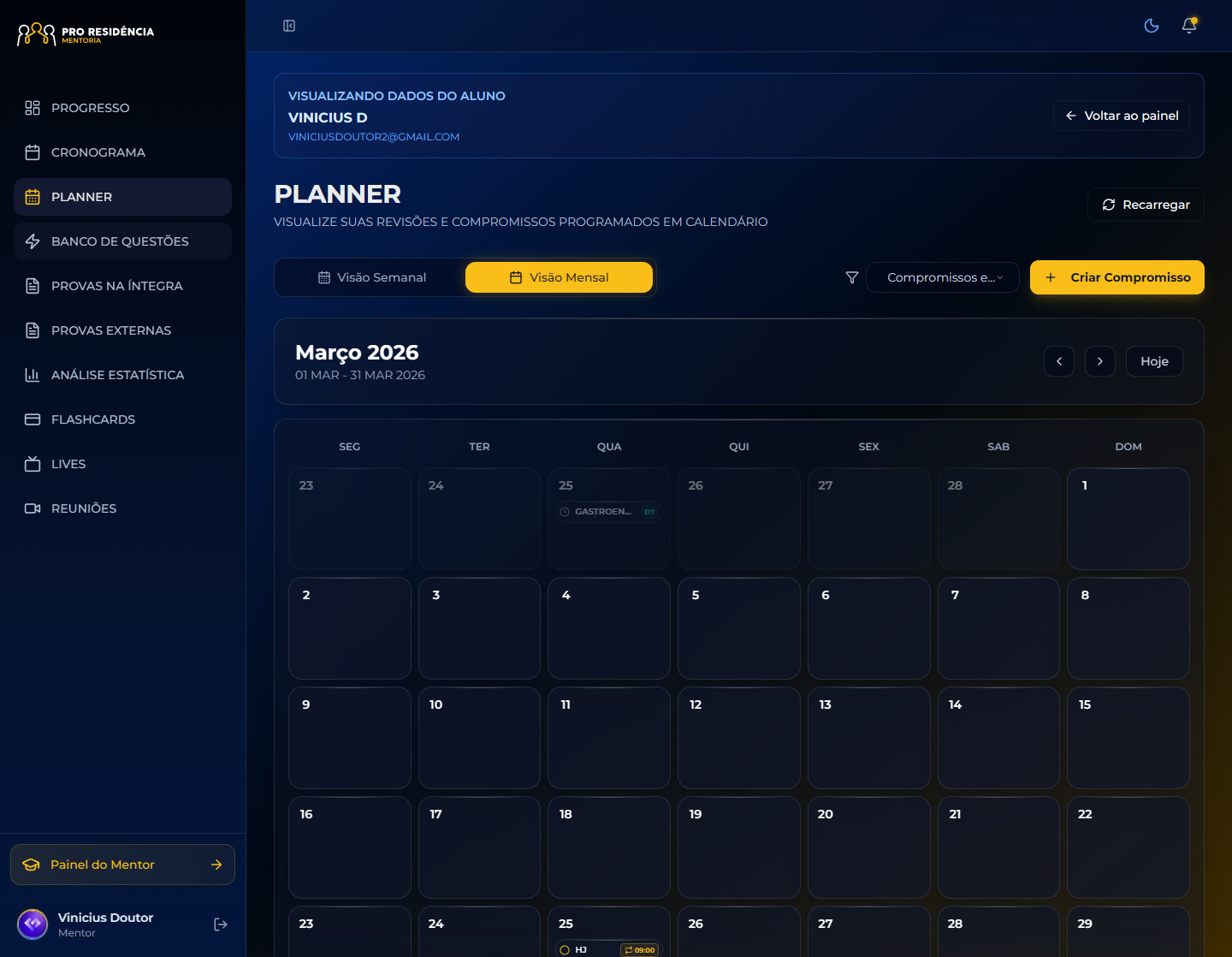Click the Análise Estatística chart icon
The width and height of the screenshot is (1232, 957).
[x=33, y=375]
